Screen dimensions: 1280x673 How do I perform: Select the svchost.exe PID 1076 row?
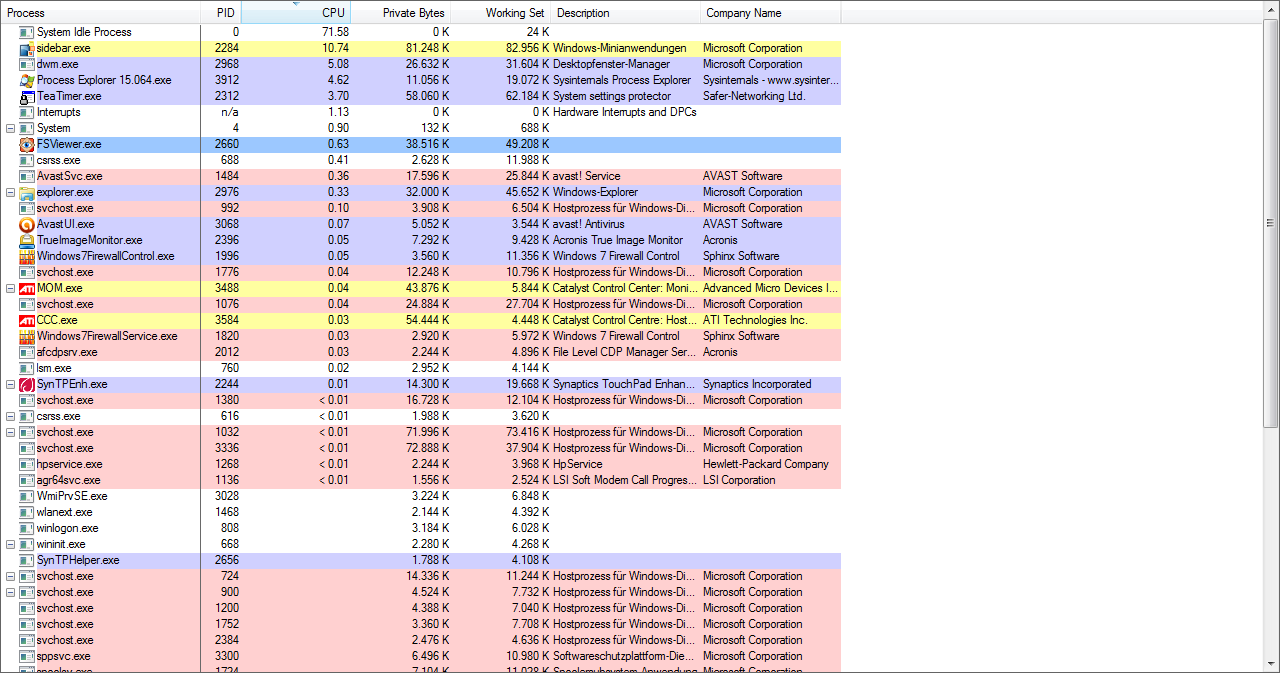click(420, 304)
